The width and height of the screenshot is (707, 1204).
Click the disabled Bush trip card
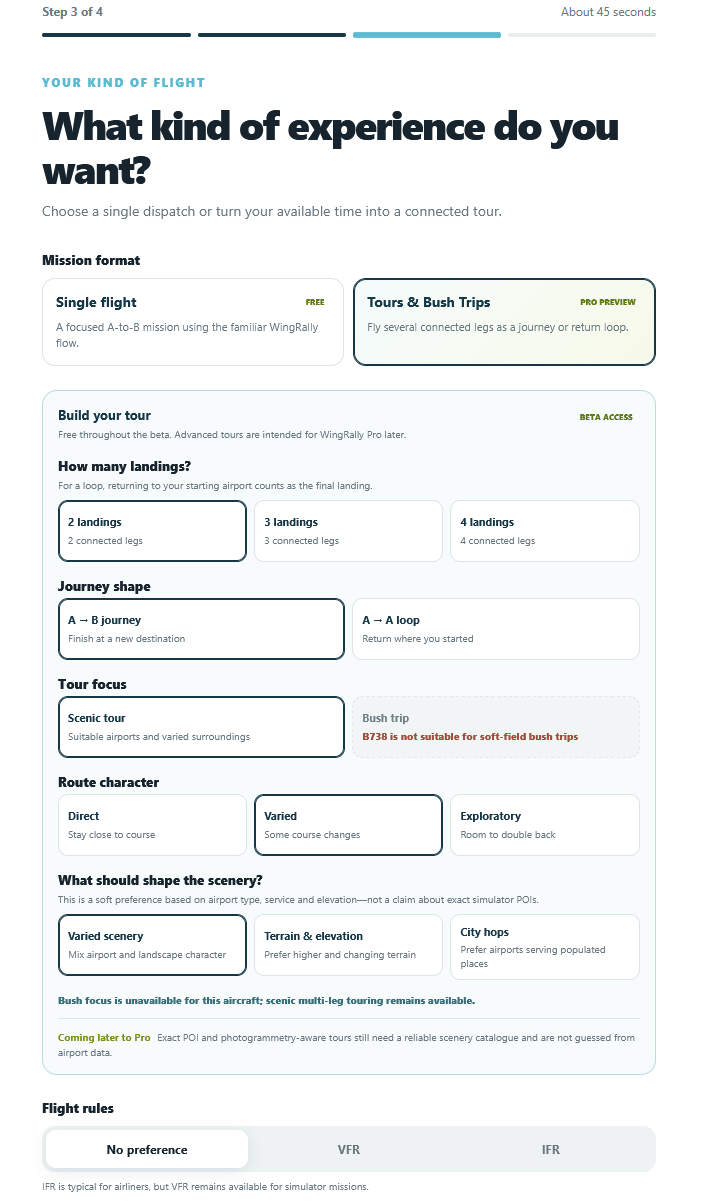tap(496, 727)
